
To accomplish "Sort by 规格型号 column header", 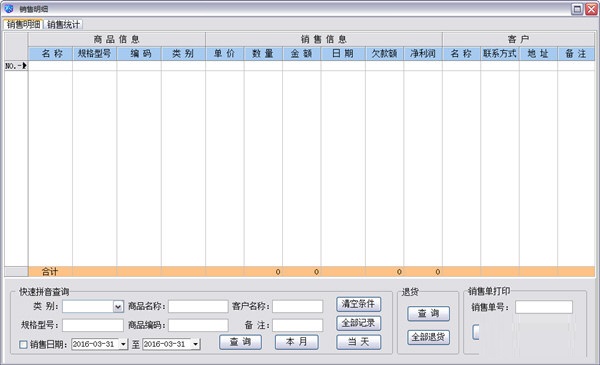I will tap(95, 54).
